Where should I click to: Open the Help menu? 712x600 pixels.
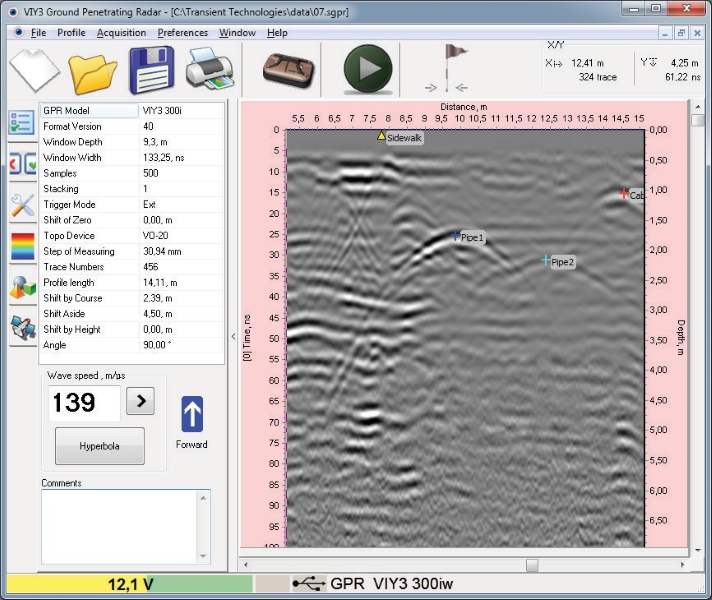(277, 33)
